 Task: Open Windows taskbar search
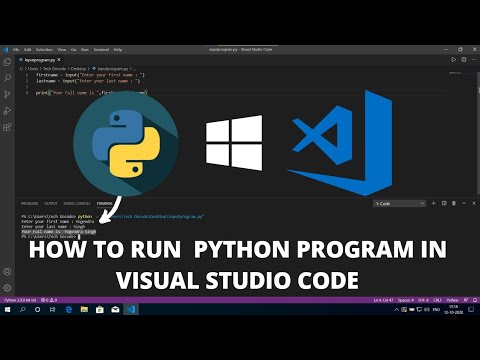pos(22,310)
